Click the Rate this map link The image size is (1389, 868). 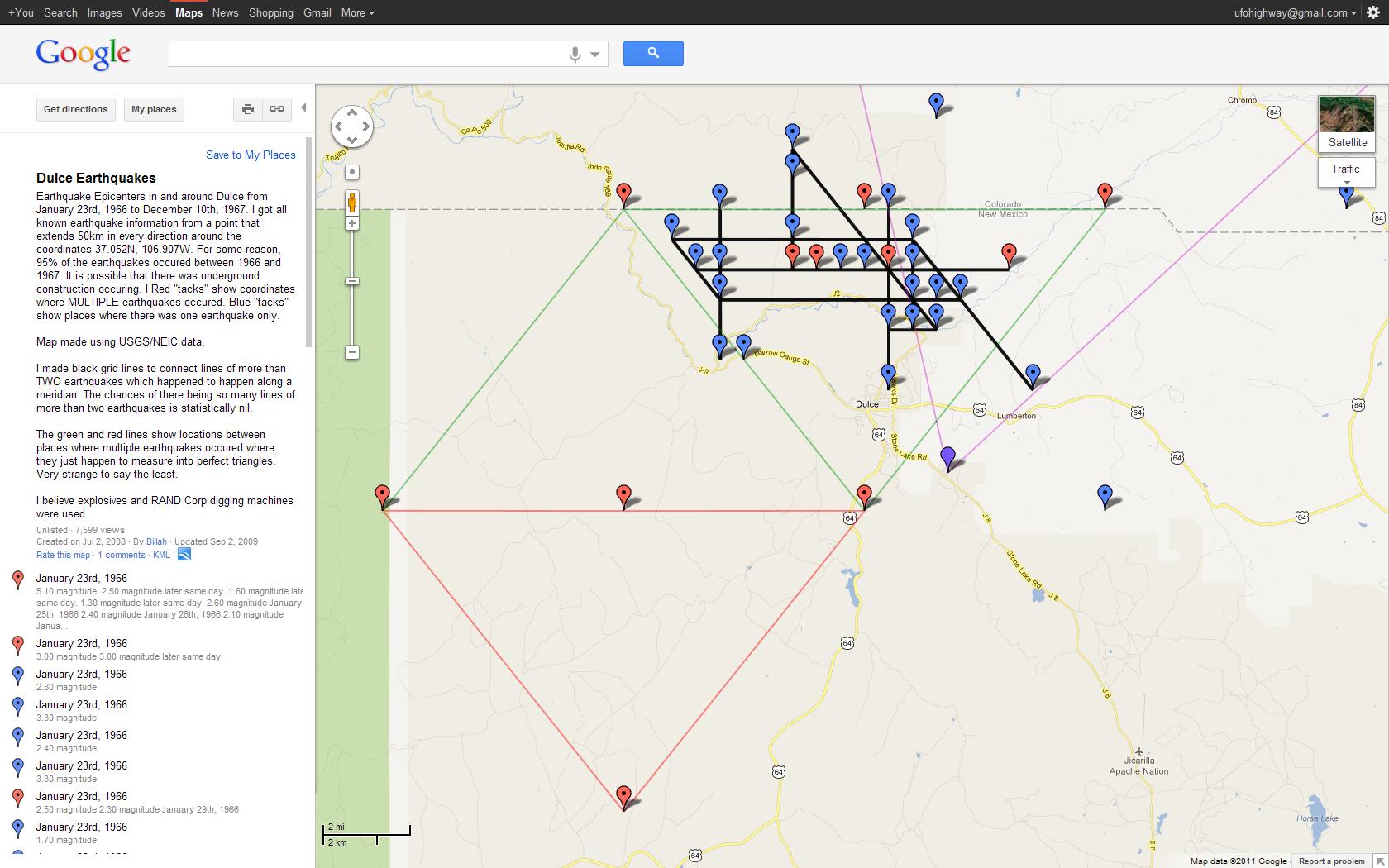tap(63, 555)
